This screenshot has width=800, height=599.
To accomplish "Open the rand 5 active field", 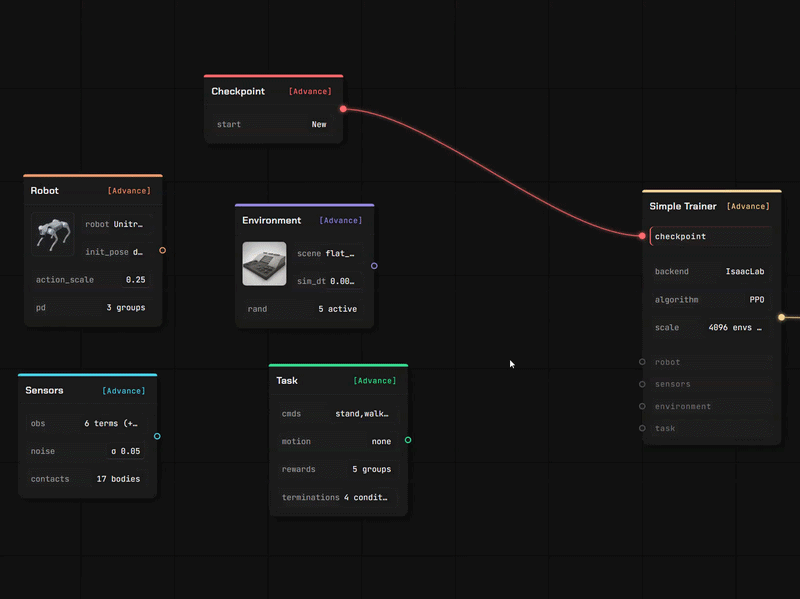I will (304, 309).
